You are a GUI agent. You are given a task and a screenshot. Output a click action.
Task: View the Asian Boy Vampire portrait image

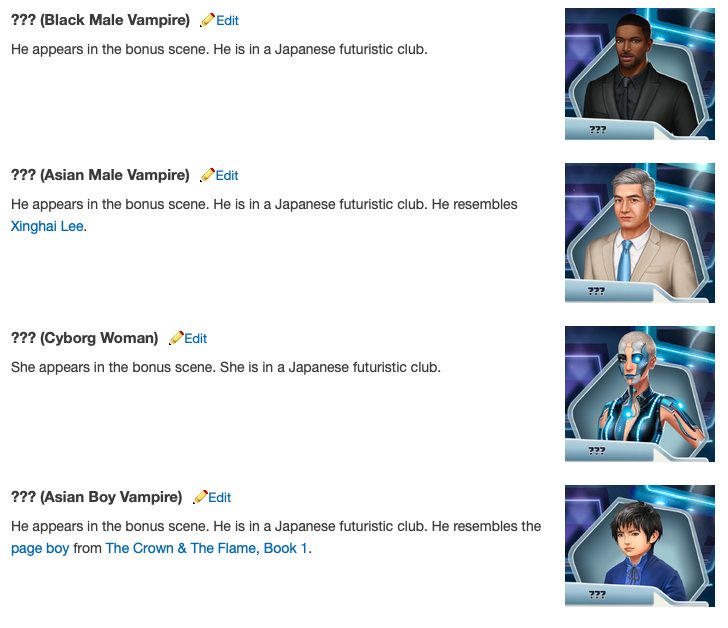click(640, 546)
